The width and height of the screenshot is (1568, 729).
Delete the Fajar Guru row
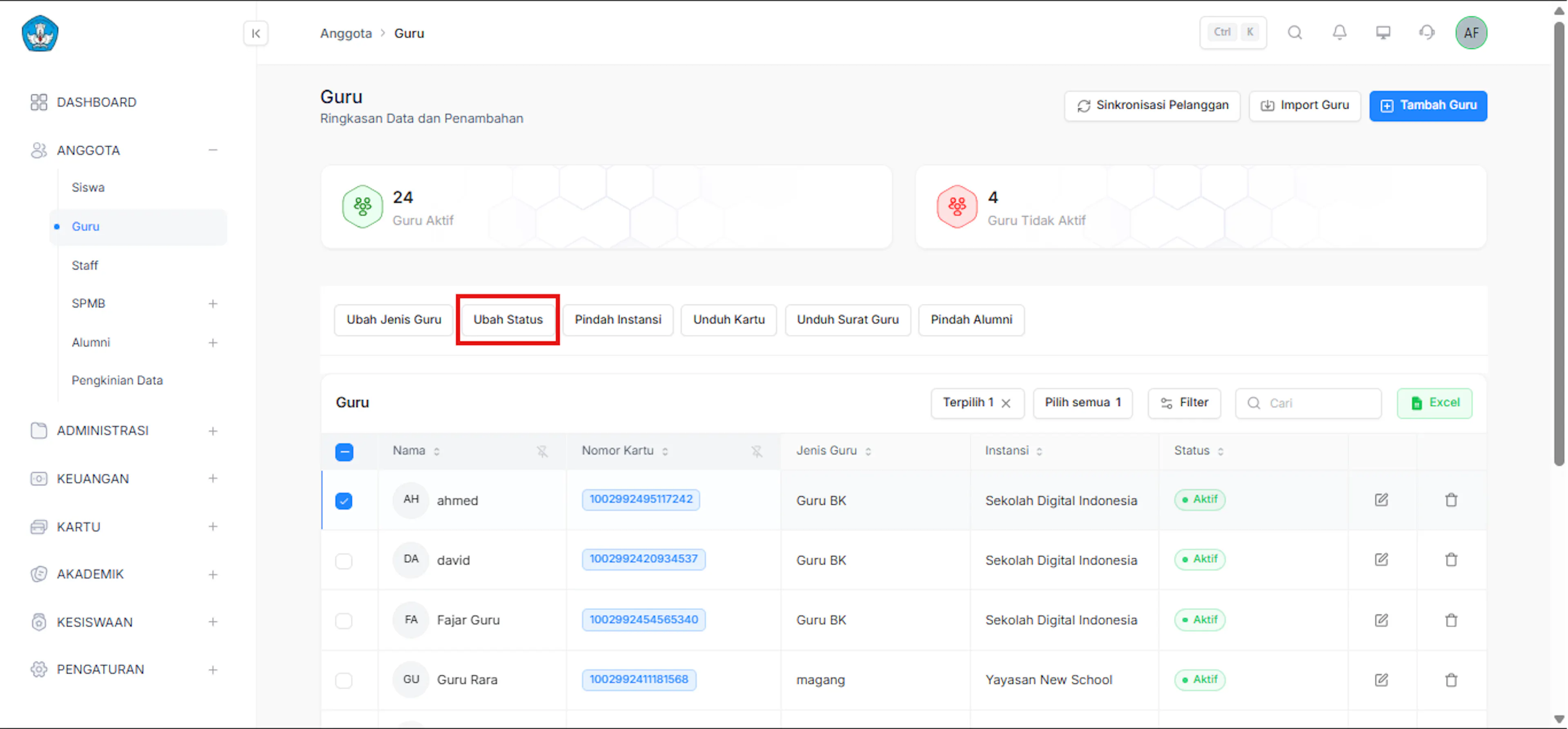coord(1451,620)
